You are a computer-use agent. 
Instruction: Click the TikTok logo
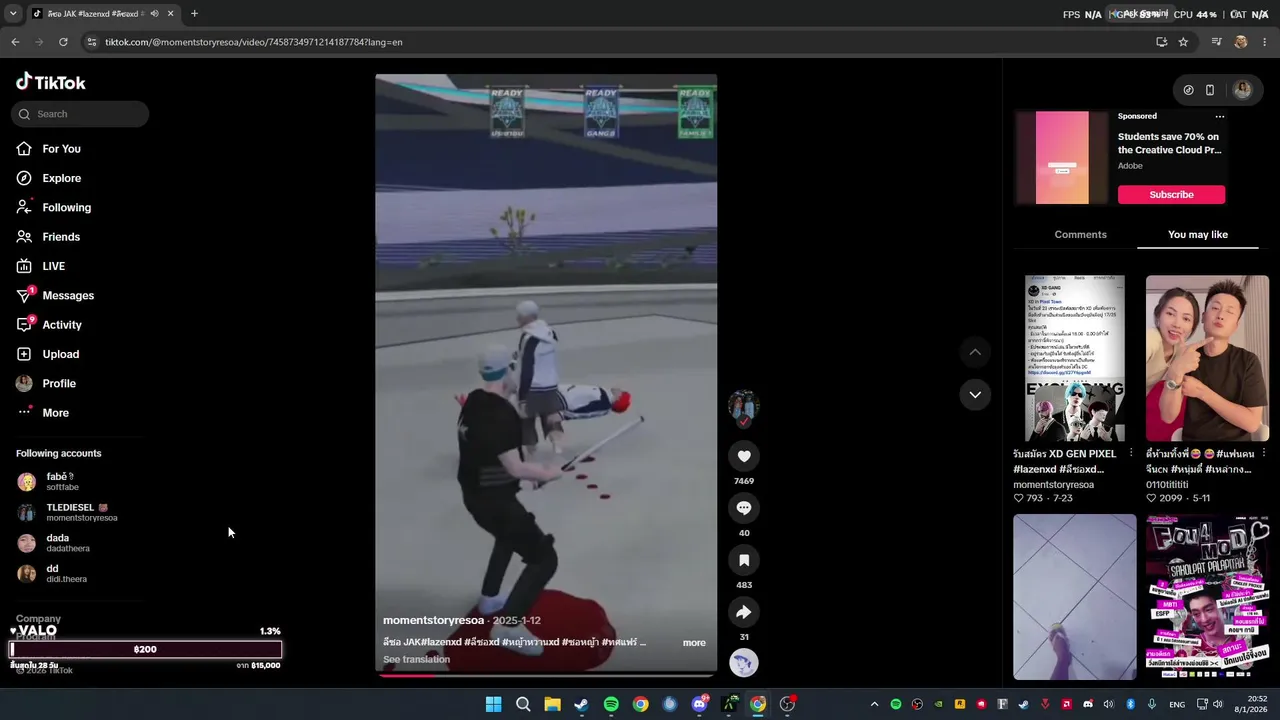click(51, 82)
